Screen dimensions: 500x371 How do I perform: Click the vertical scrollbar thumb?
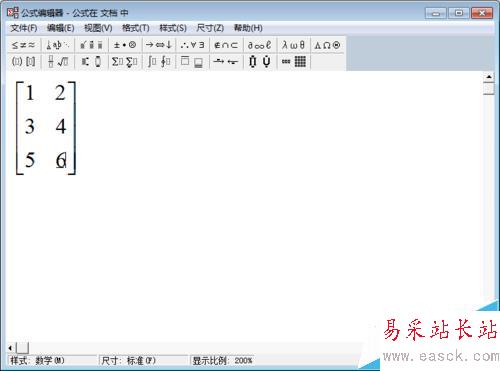[489, 88]
